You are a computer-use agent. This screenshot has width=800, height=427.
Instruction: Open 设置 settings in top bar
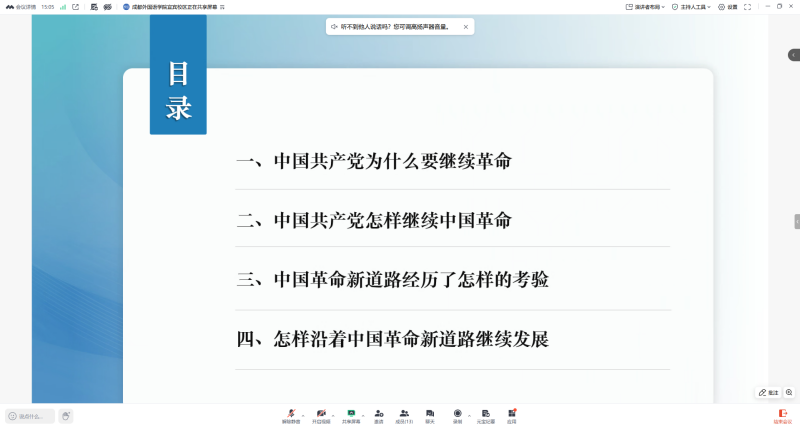click(728, 7)
